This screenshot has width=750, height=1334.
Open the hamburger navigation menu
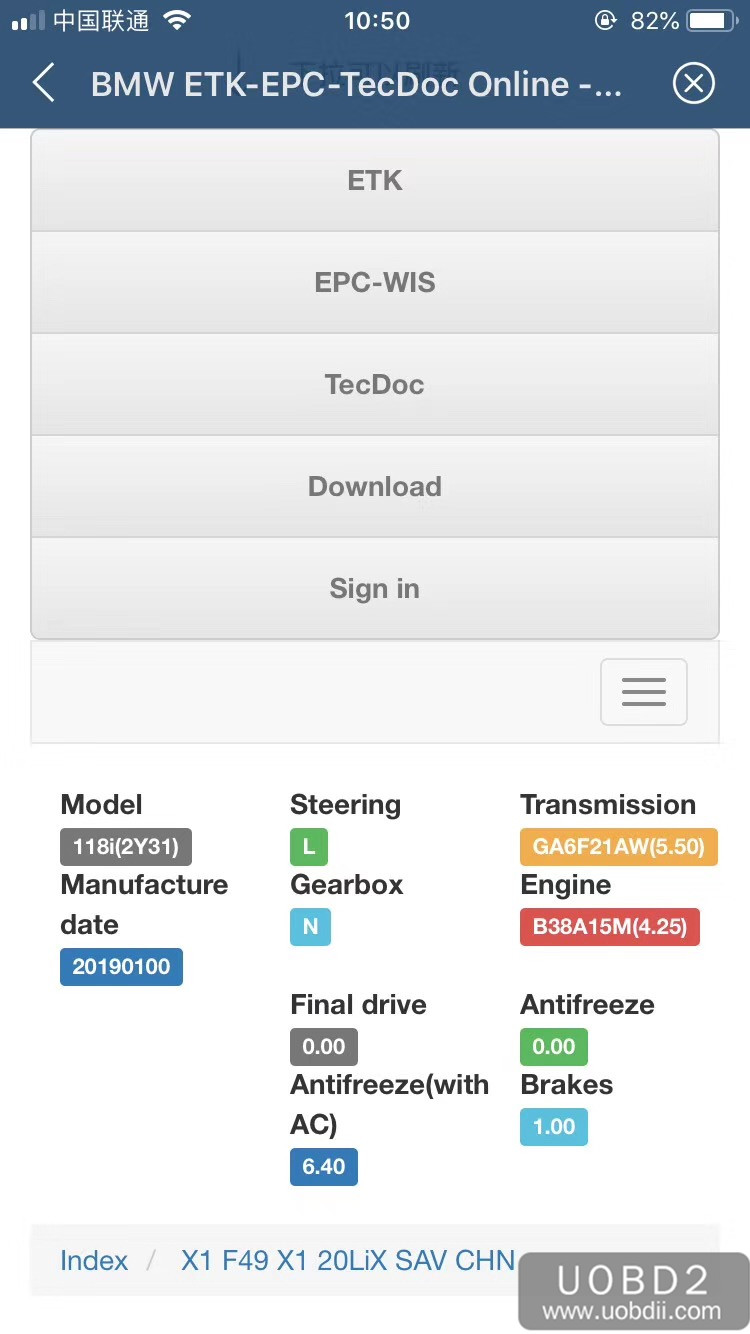[643, 691]
